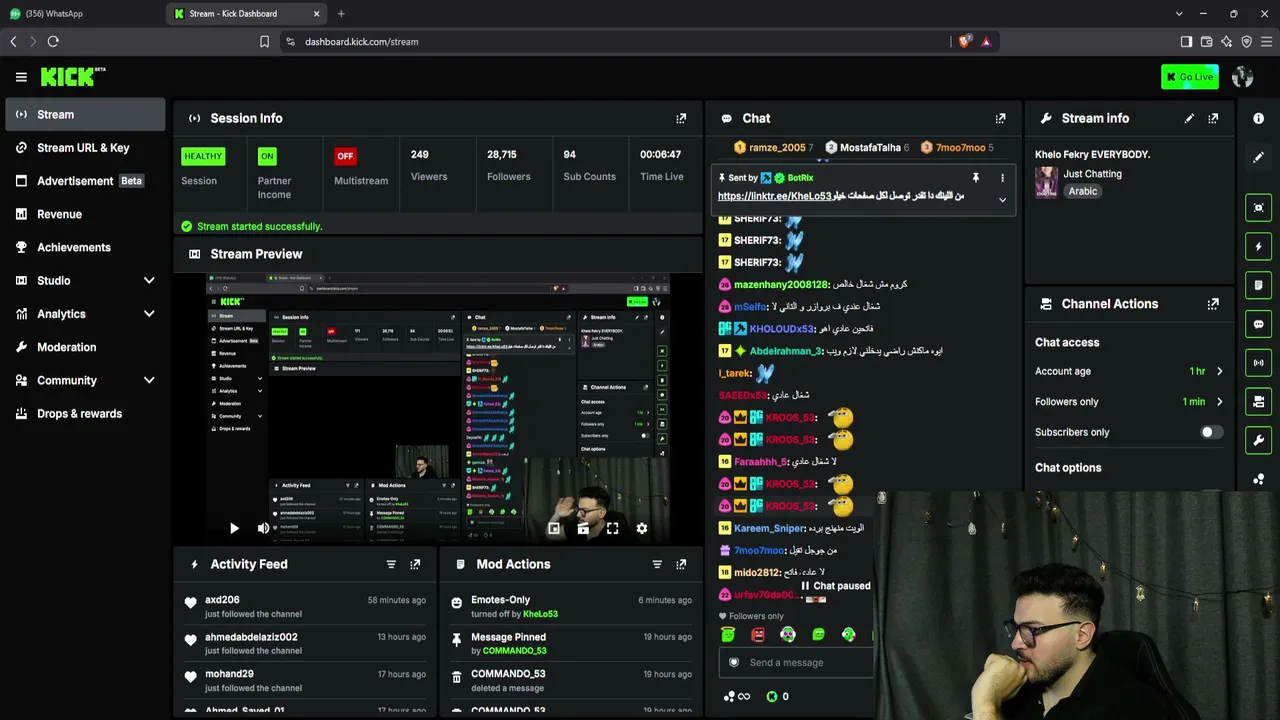This screenshot has width=1280, height=720.
Task: Bookmark this page in address bar
Action: [x=264, y=42]
